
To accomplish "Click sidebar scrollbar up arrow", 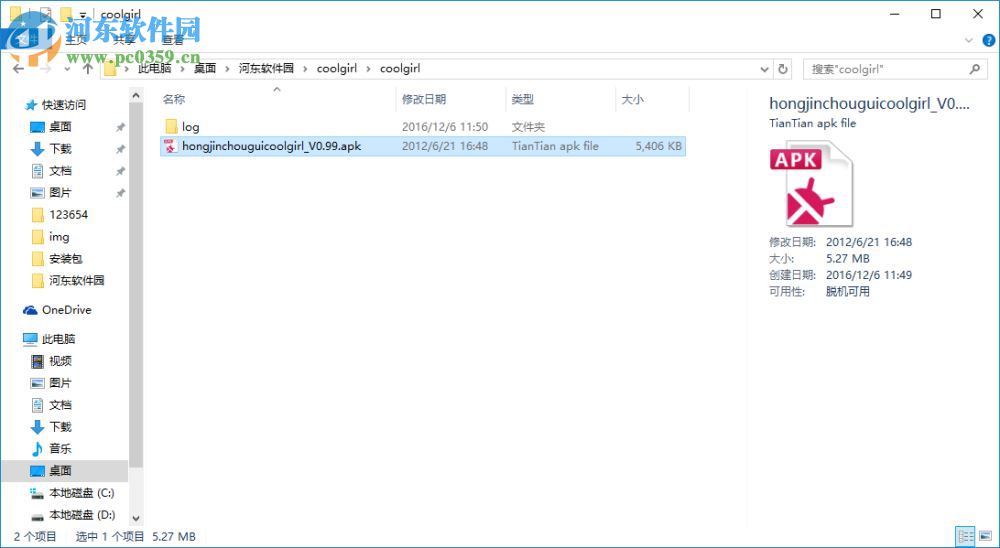I will 135,96.
